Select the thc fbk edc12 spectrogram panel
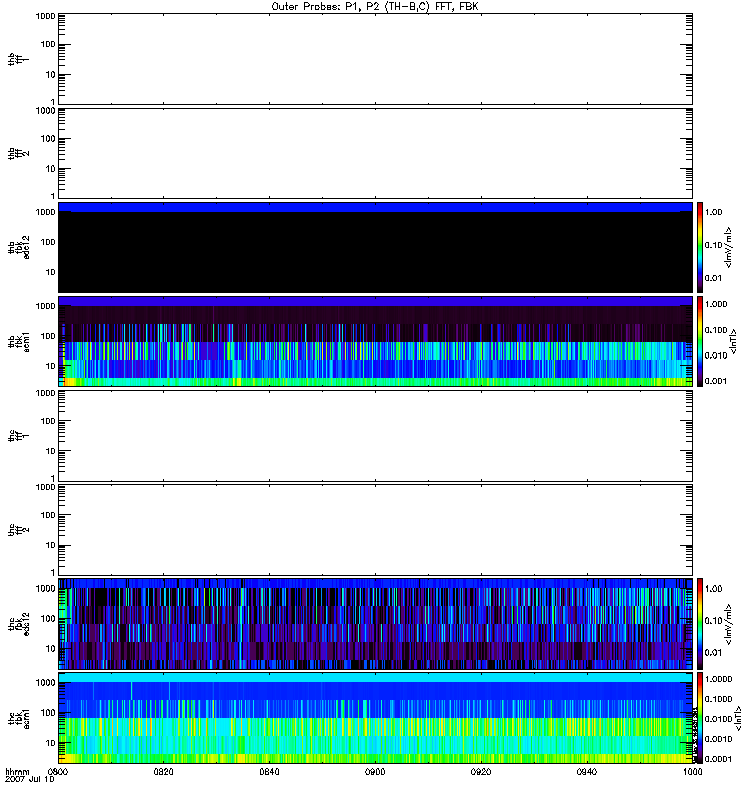Image resolution: width=750 pixels, height=800 pixels. pos(375,624)
